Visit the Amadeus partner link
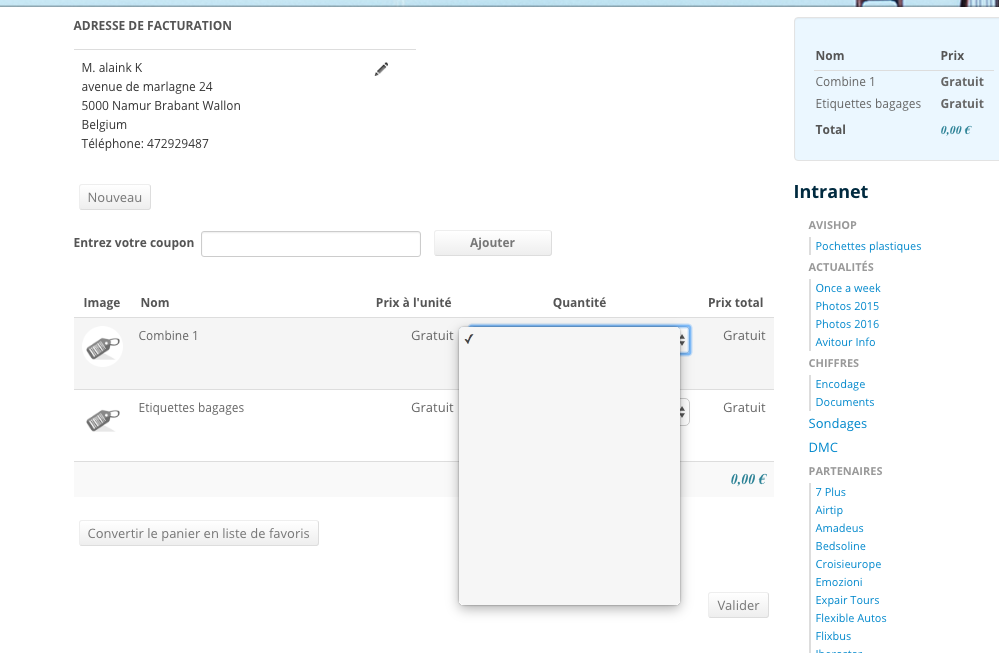The height and width of the screenshot is (653, 999). [x=839, y=528]
